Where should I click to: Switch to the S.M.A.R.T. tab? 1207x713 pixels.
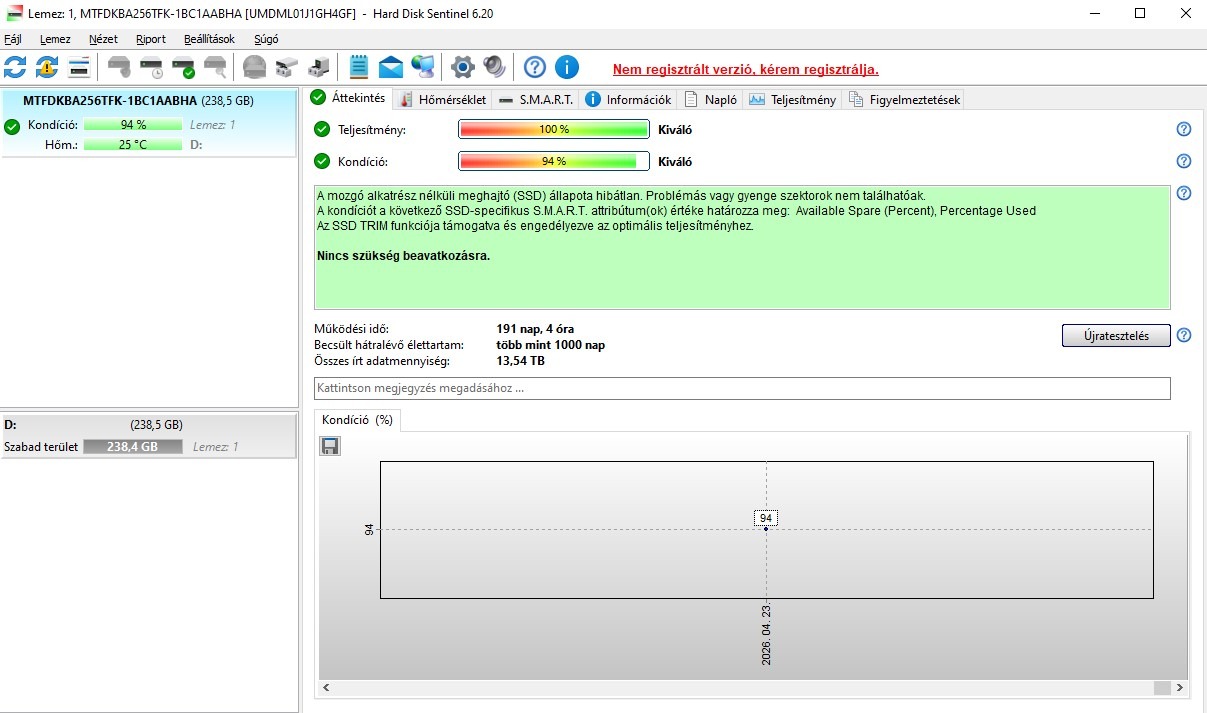[535, 100]
